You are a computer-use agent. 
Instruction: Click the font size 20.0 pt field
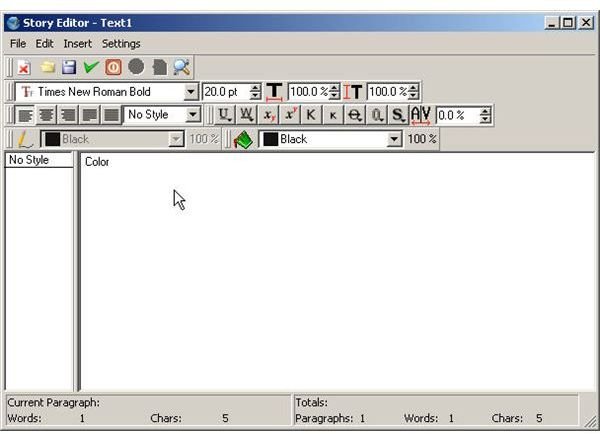226,92
